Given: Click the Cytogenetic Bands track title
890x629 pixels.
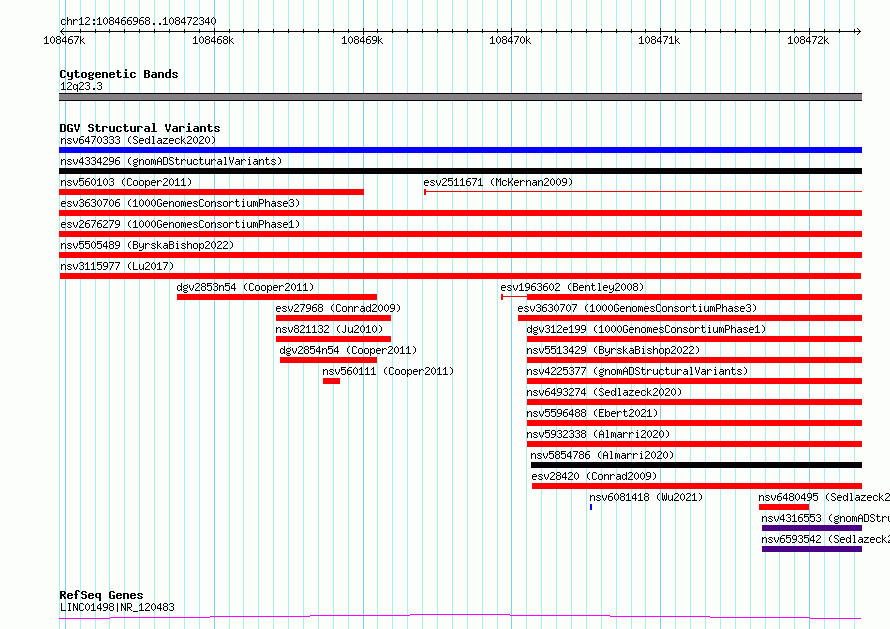Looking at the screenshot, I should click(119, 74).
